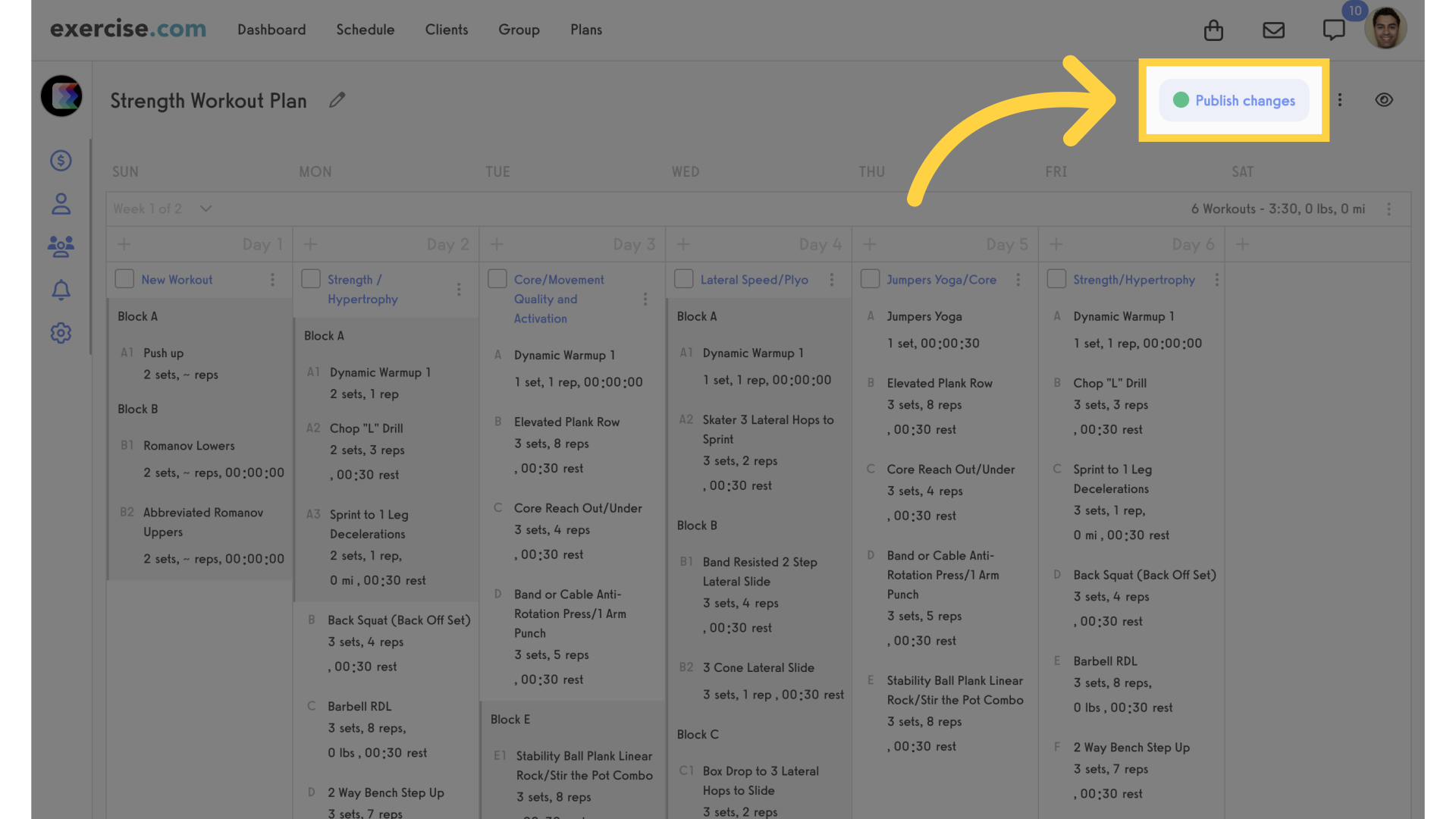Open the chat/comments icon
Screen dimensions: 1456x819
pyautogui.click(x=1333, y=28)
